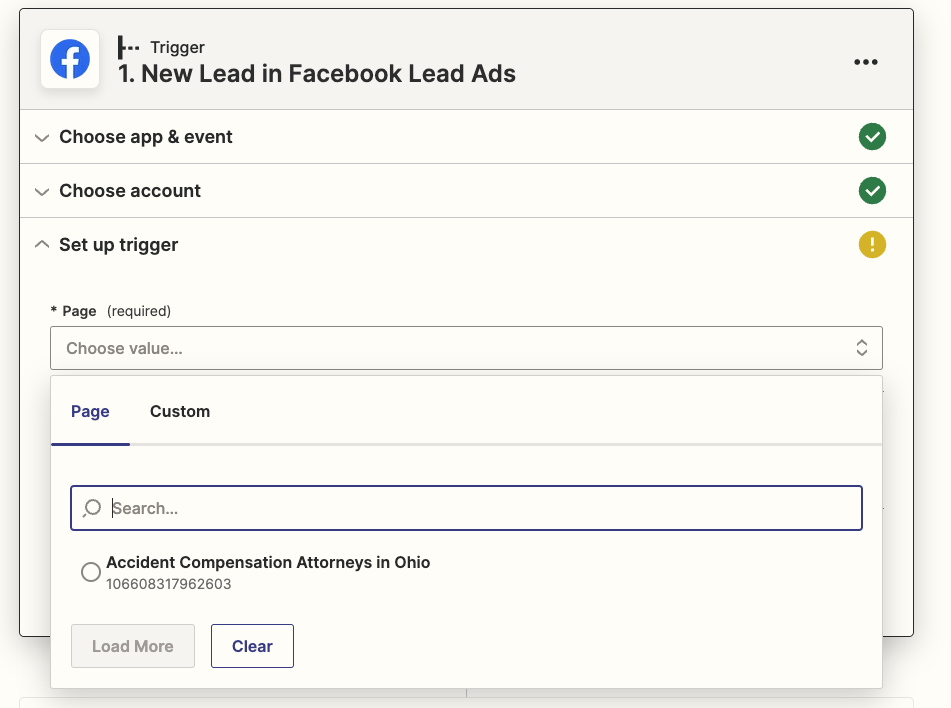Click yellow warning icon beside Set up trigger
951x708 pixels.
[x=872, y=244]
